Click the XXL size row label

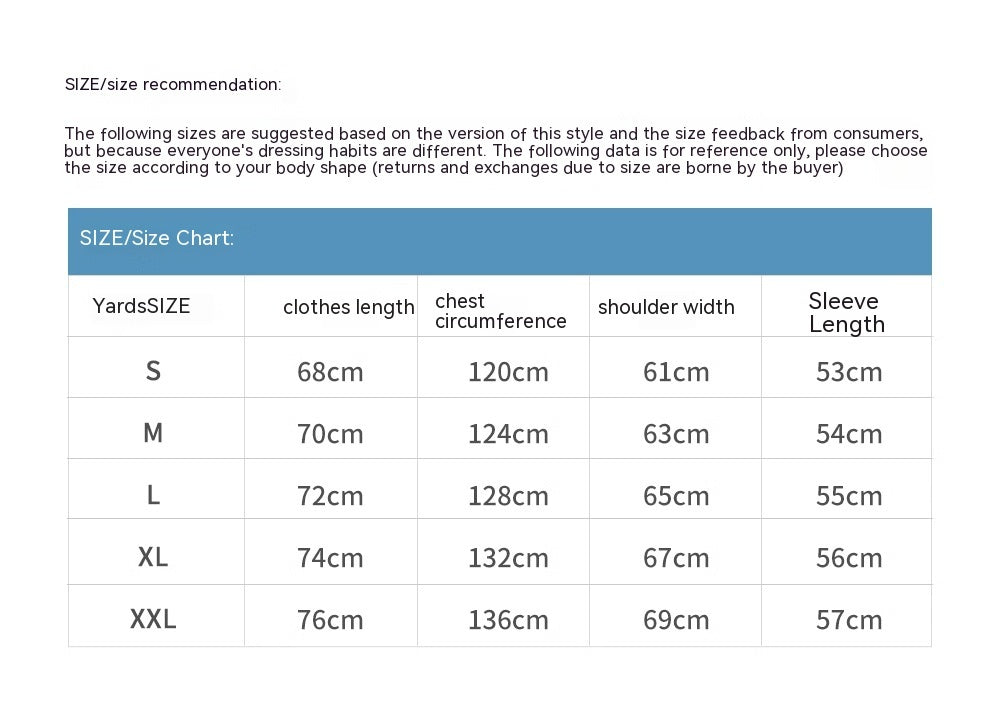coord(153,619)
